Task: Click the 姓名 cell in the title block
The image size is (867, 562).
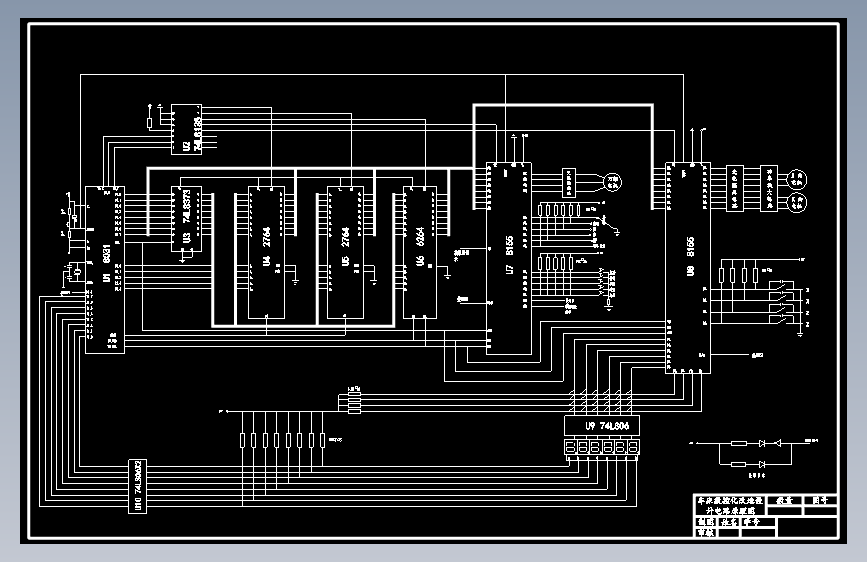Action: [729, 522]
